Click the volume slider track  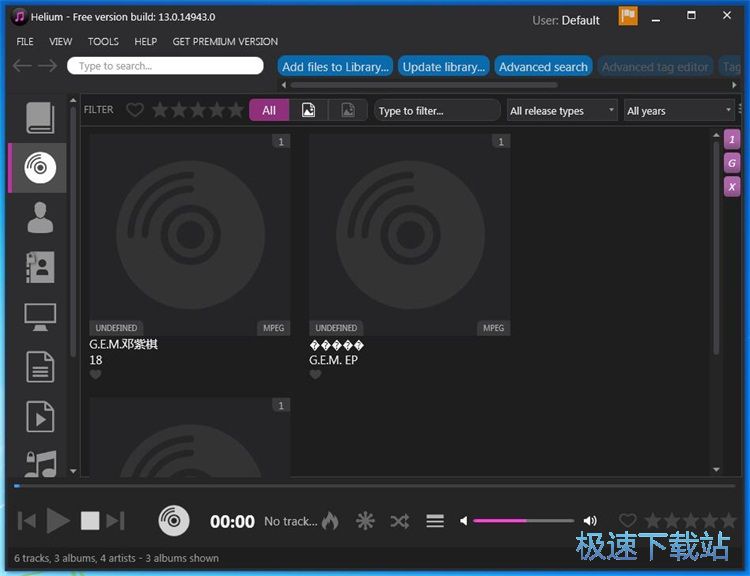(523, 521)
